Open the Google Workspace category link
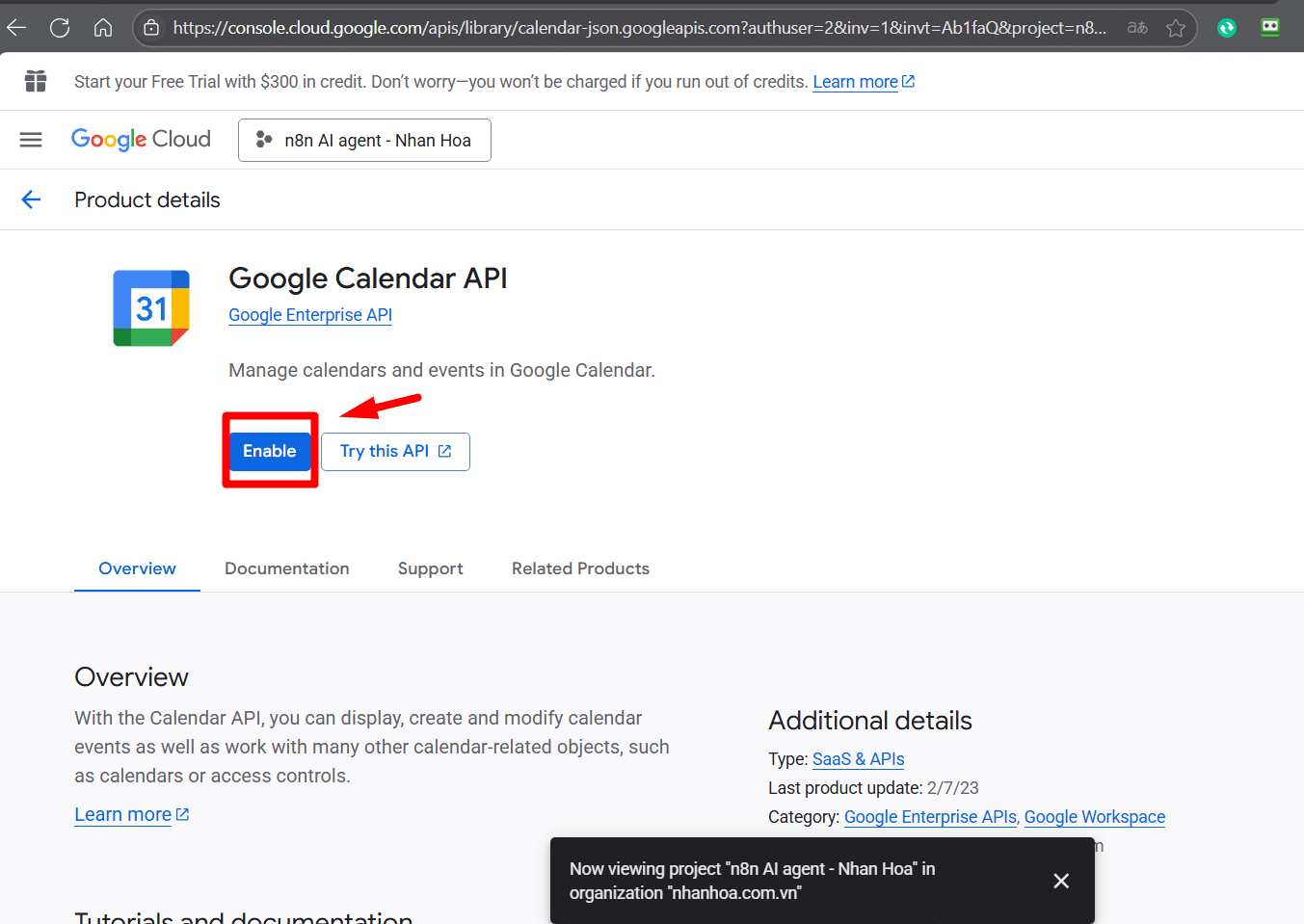Viewport: 1304px width, 924px height. point(1095,817)
